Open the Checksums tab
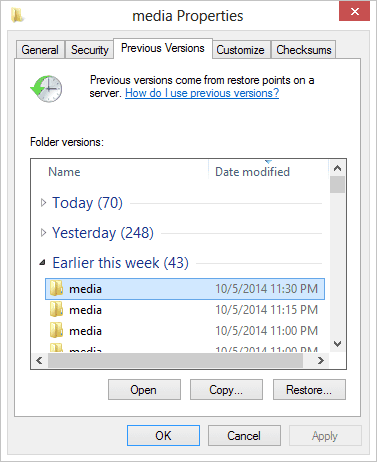 (304, 50)
